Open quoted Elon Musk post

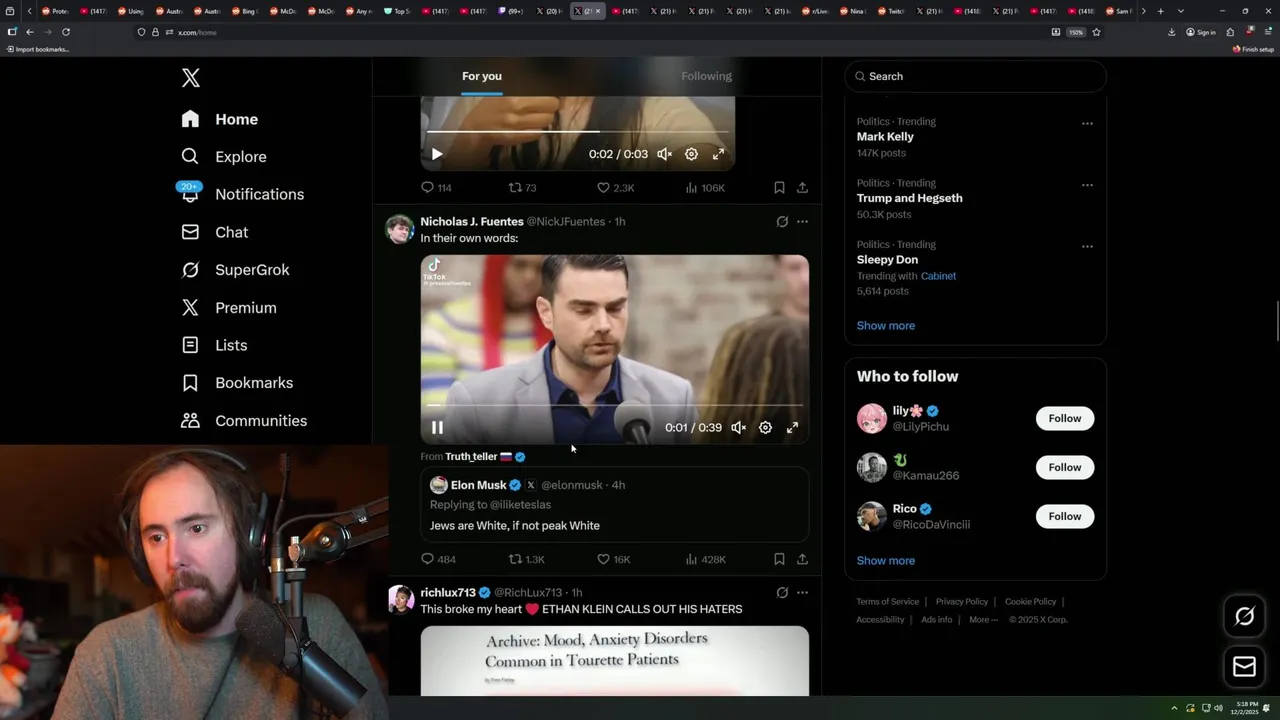coord(614,504)
